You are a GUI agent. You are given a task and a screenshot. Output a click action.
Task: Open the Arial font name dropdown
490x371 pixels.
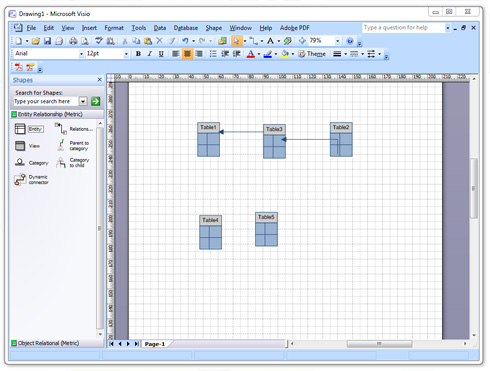81,54
